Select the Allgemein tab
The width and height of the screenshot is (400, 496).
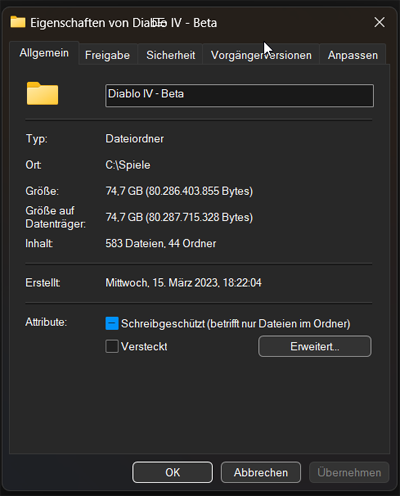click(44, 53)
